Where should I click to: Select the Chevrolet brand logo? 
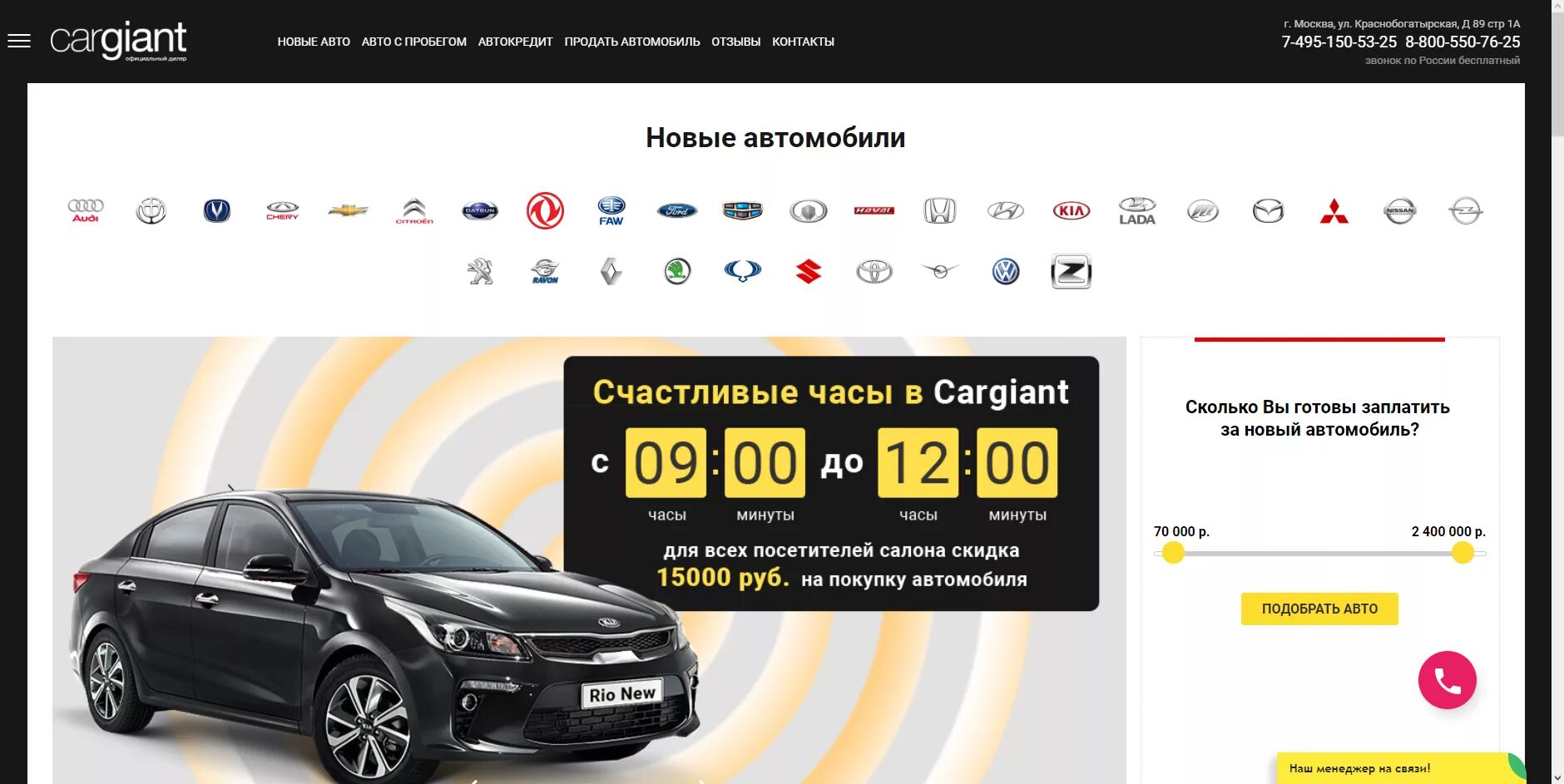[349, 211]
